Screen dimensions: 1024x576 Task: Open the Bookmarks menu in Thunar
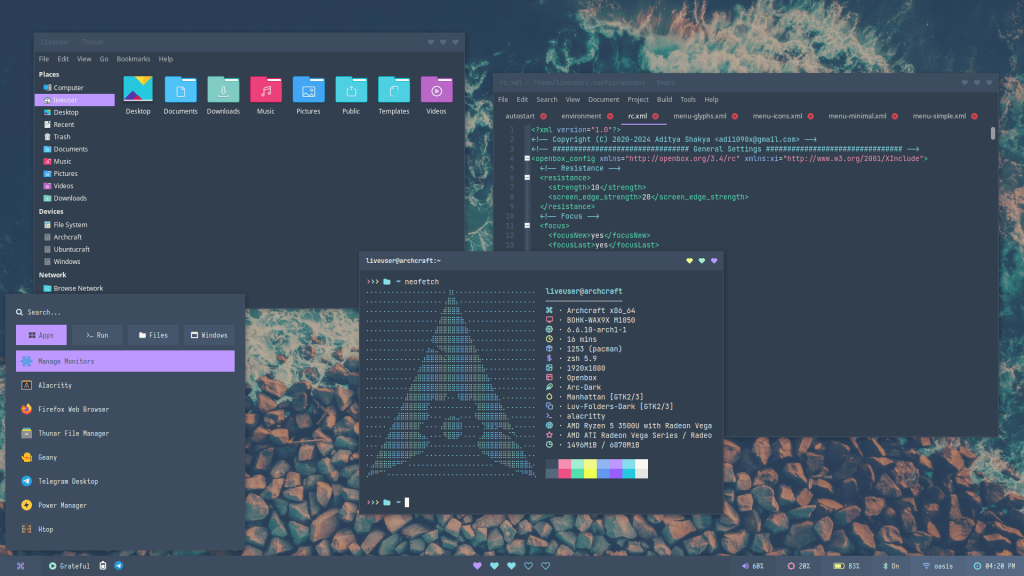(x=132, y=58)
